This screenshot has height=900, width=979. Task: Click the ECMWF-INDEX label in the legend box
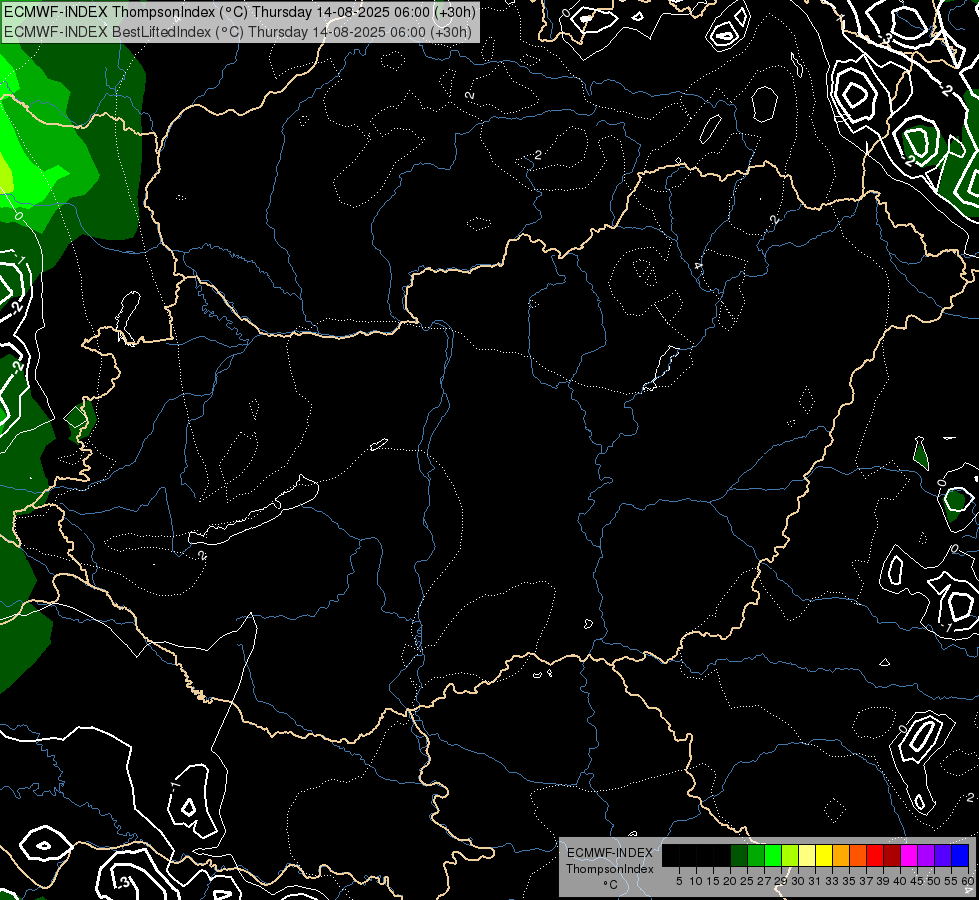(x=610, y=853)
